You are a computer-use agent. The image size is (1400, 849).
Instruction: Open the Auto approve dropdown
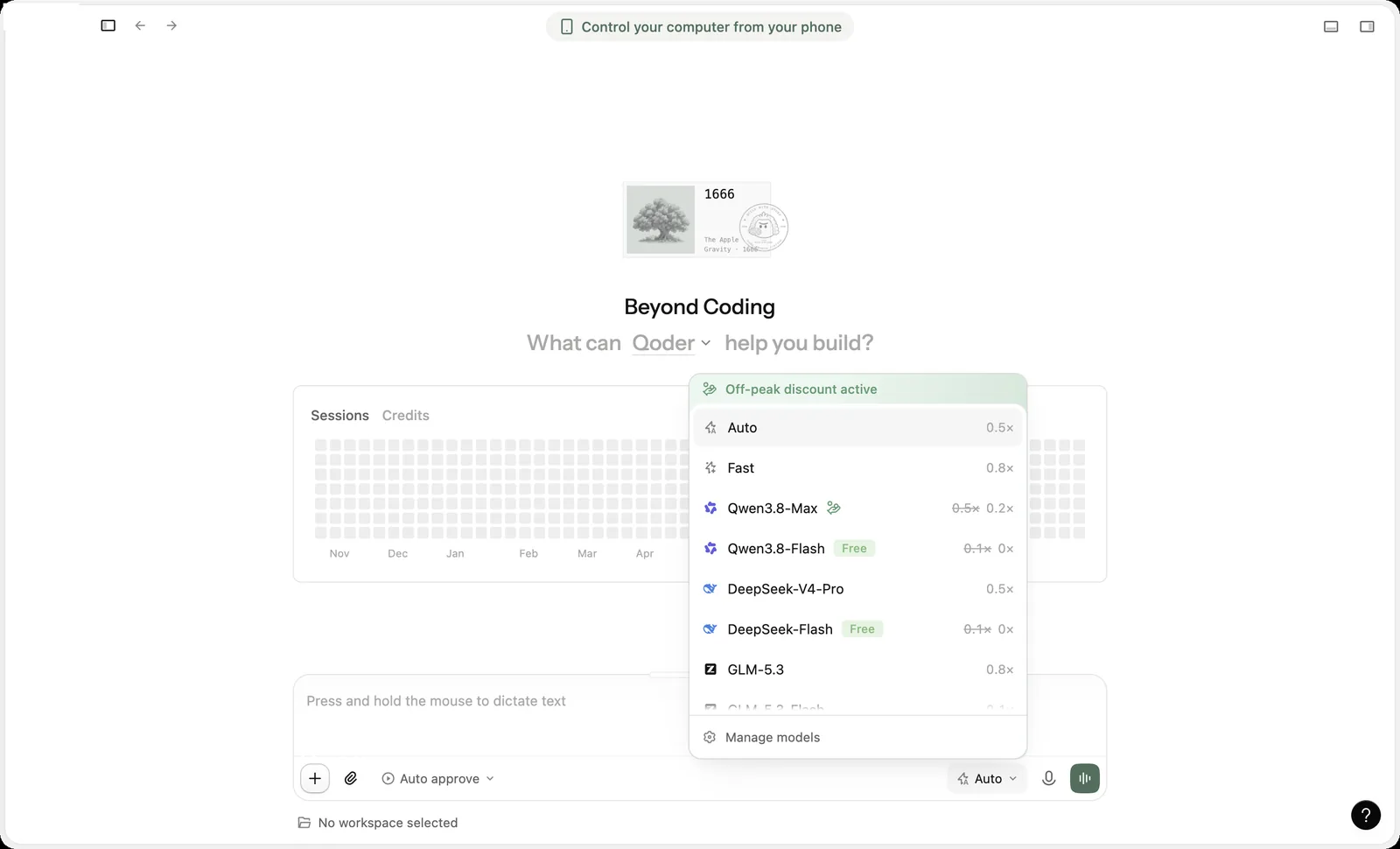[437, 779]
